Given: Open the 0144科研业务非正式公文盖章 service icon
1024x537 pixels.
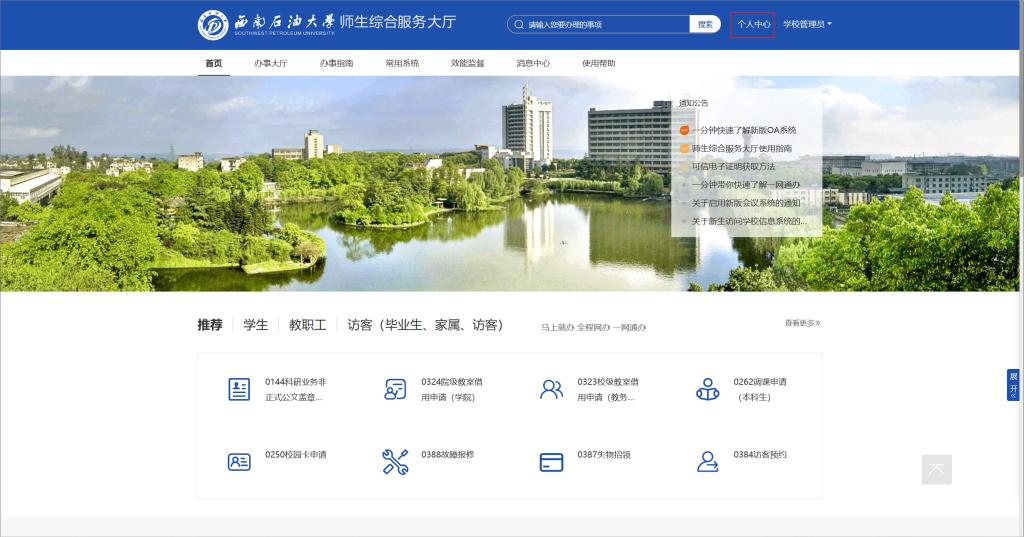Looking at the screenshot, I should click(239, 389).
